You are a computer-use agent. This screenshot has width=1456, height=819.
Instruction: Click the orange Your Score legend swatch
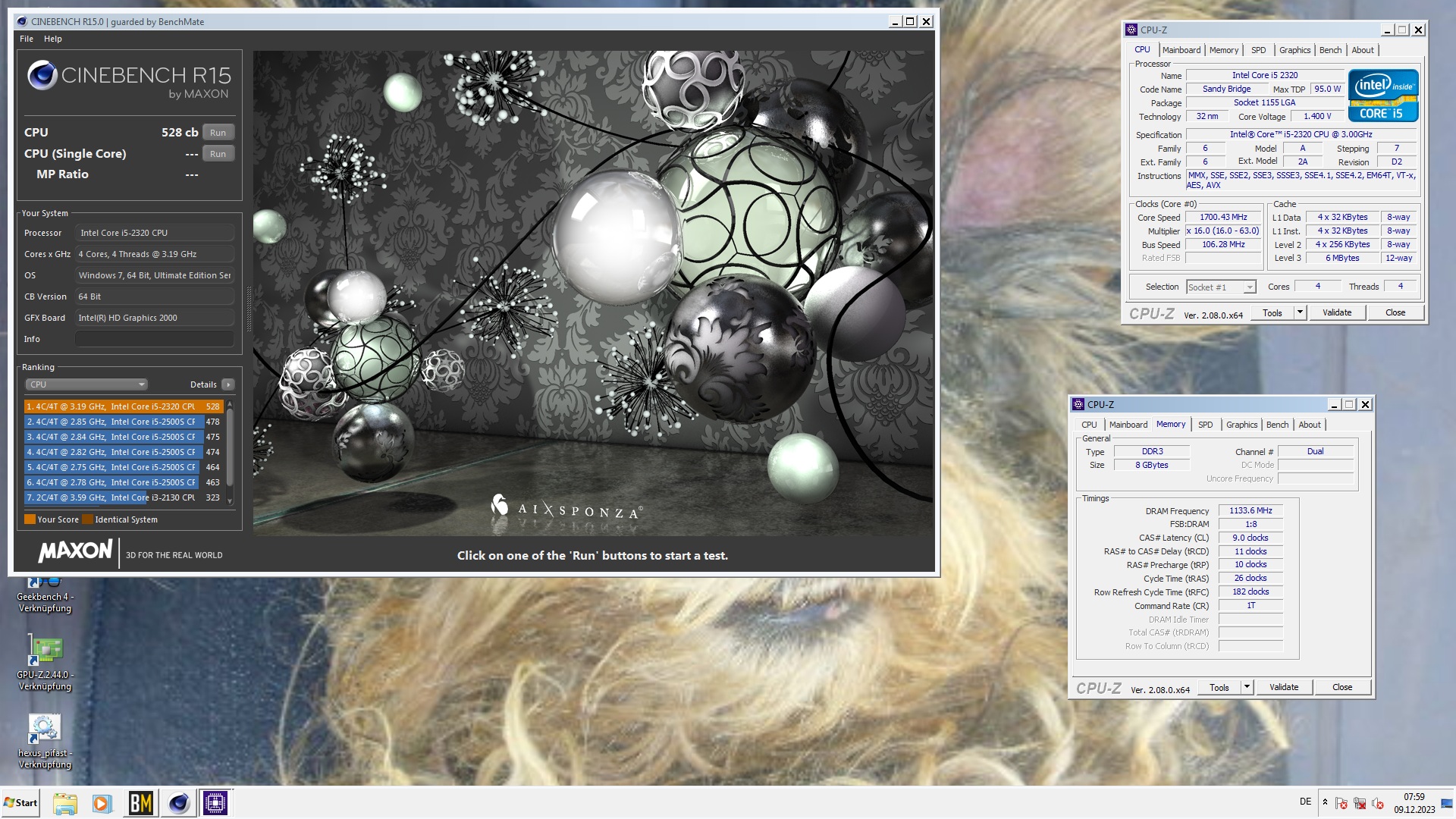30,519
